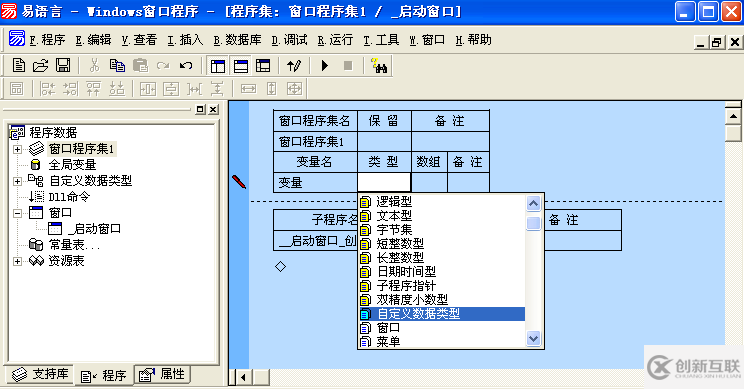Click the Redo arrow icon
Viewport: 744px width, 389px height.
[163, 65]
